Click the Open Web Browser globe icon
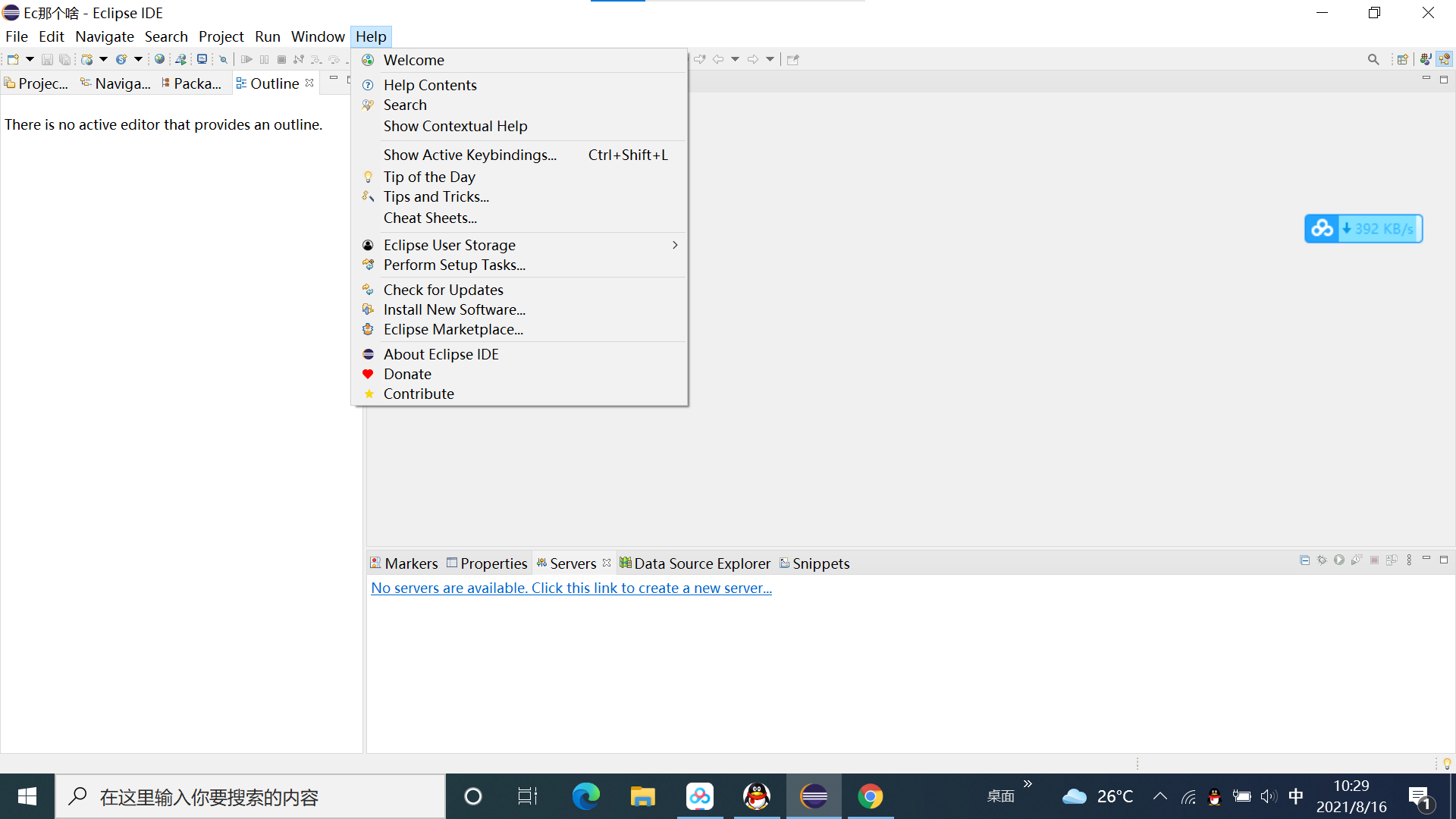The image size is (1456, 819). click(159, 59)
